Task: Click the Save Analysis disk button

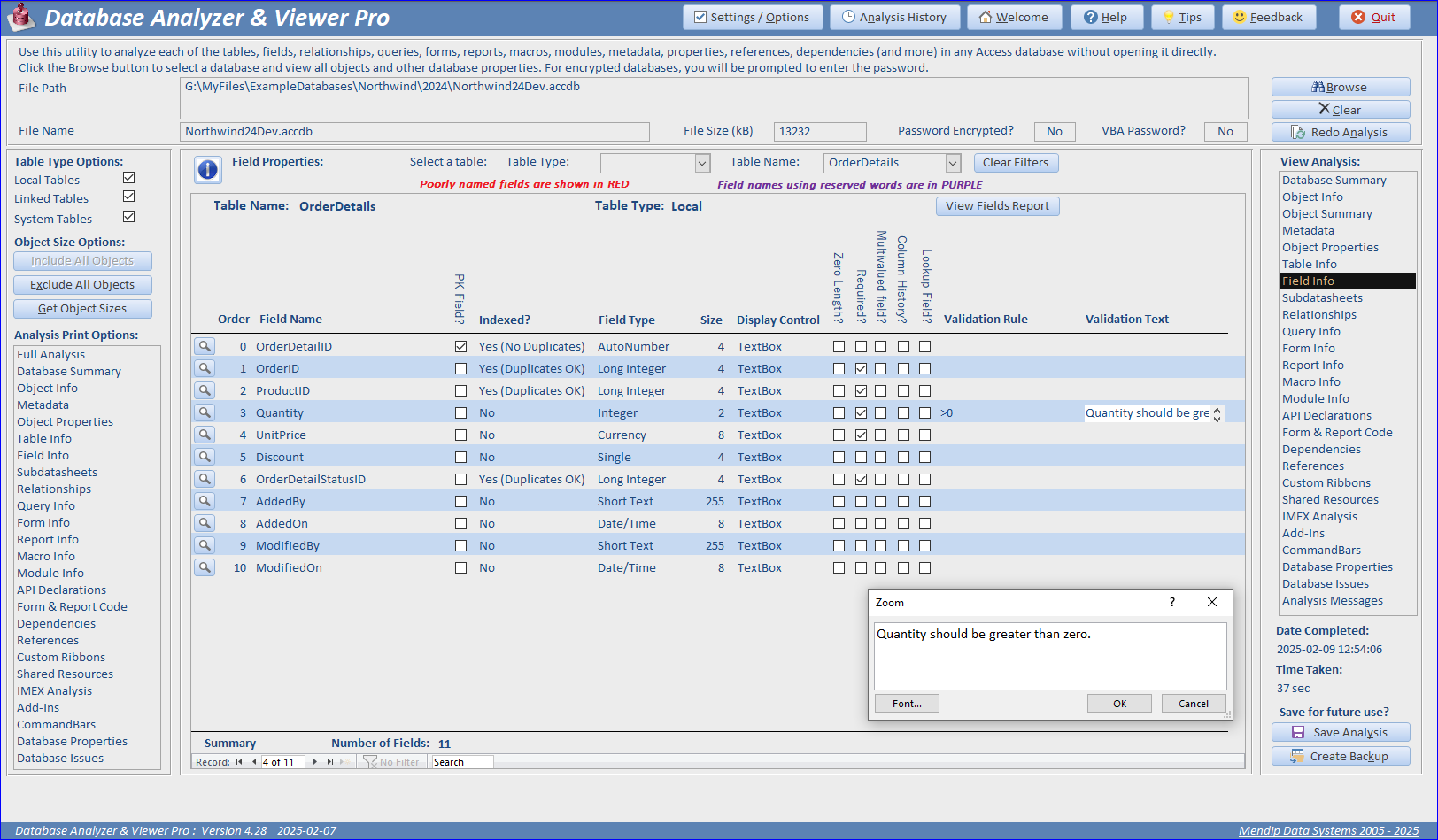Action: point(1341,732)
